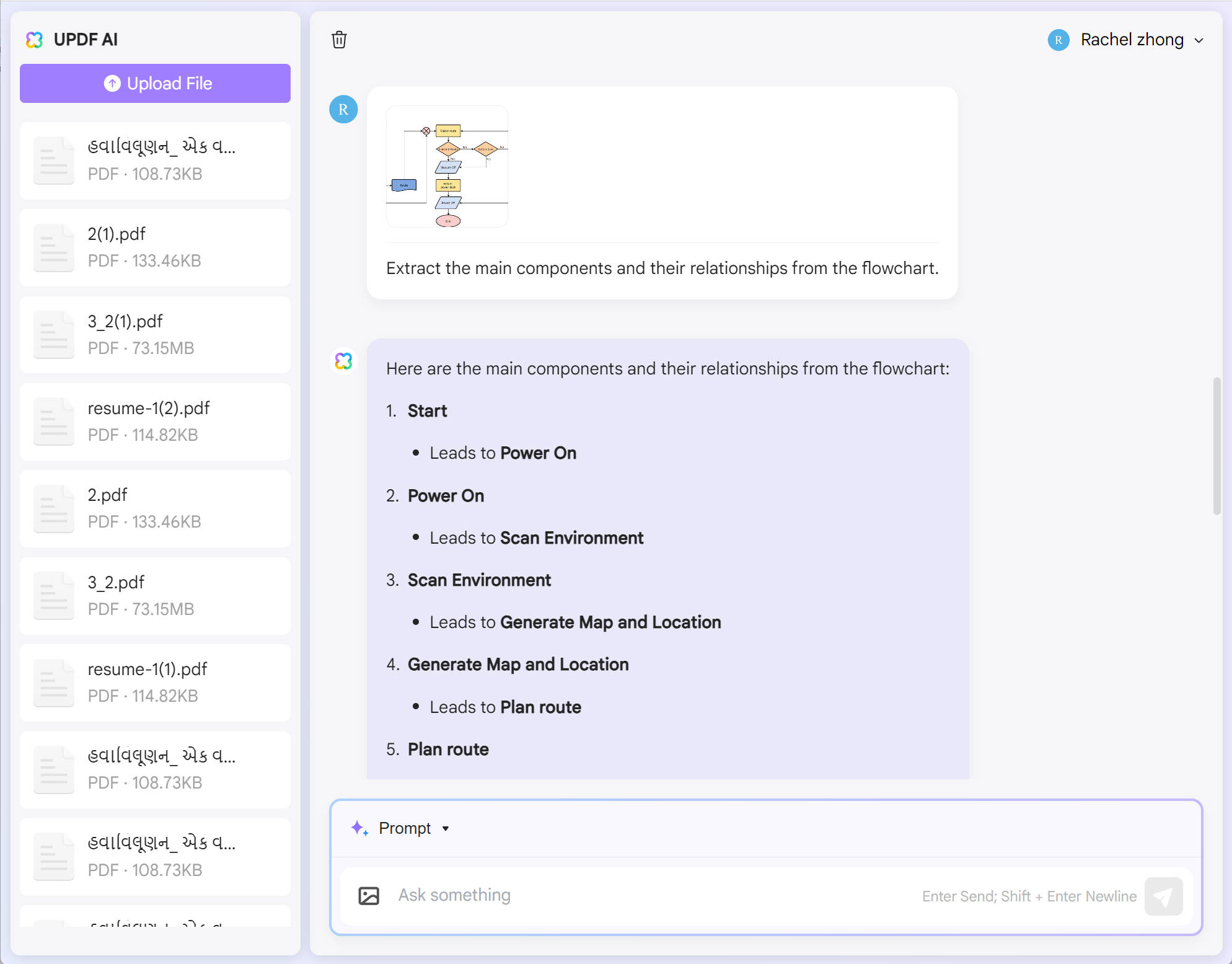
Task: Click the UPDF AI logo icon
Action: tap(34, 40)
